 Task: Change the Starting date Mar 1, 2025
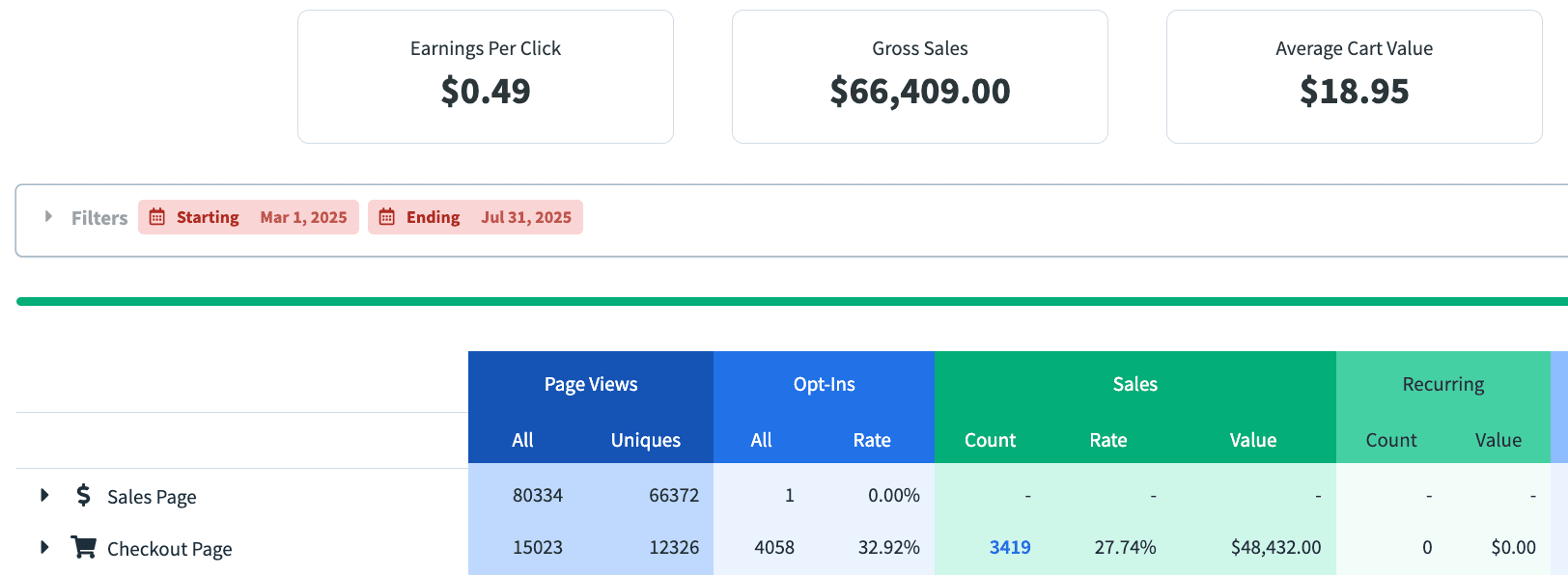[x=303, y=217]
